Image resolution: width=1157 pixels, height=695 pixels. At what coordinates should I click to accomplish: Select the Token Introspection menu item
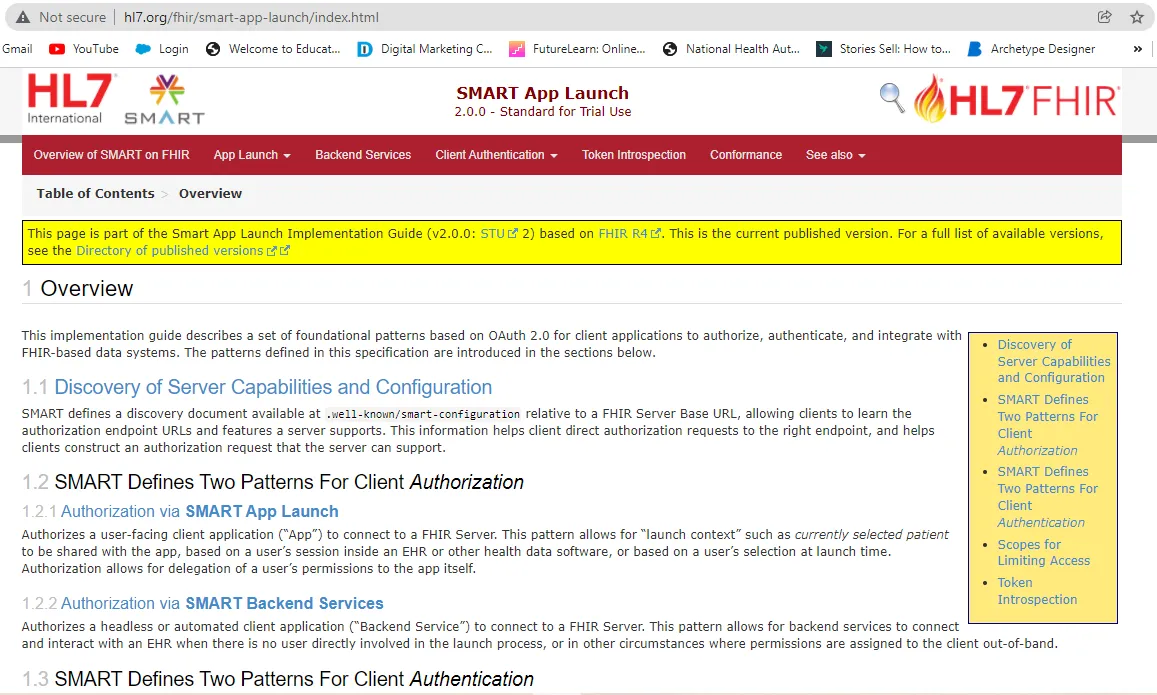(x=633, y=155)
